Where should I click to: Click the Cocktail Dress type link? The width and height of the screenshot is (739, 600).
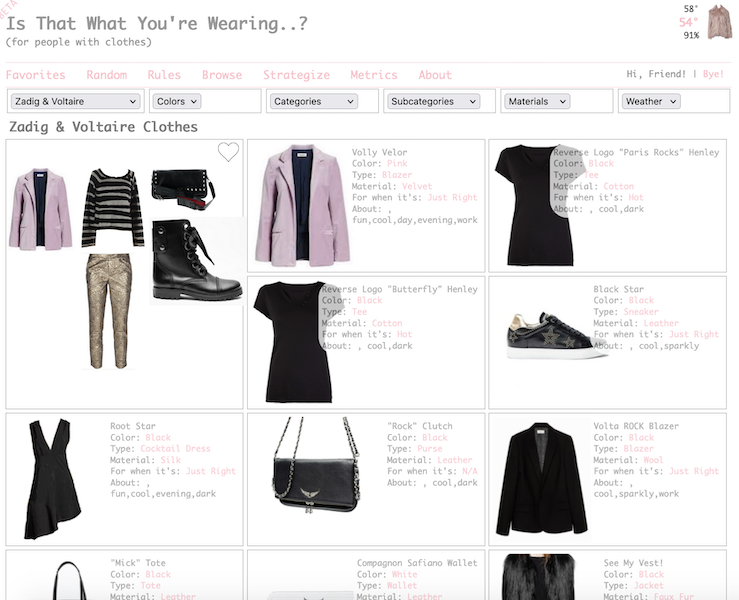pyautogui.click(x=175, y=448)
